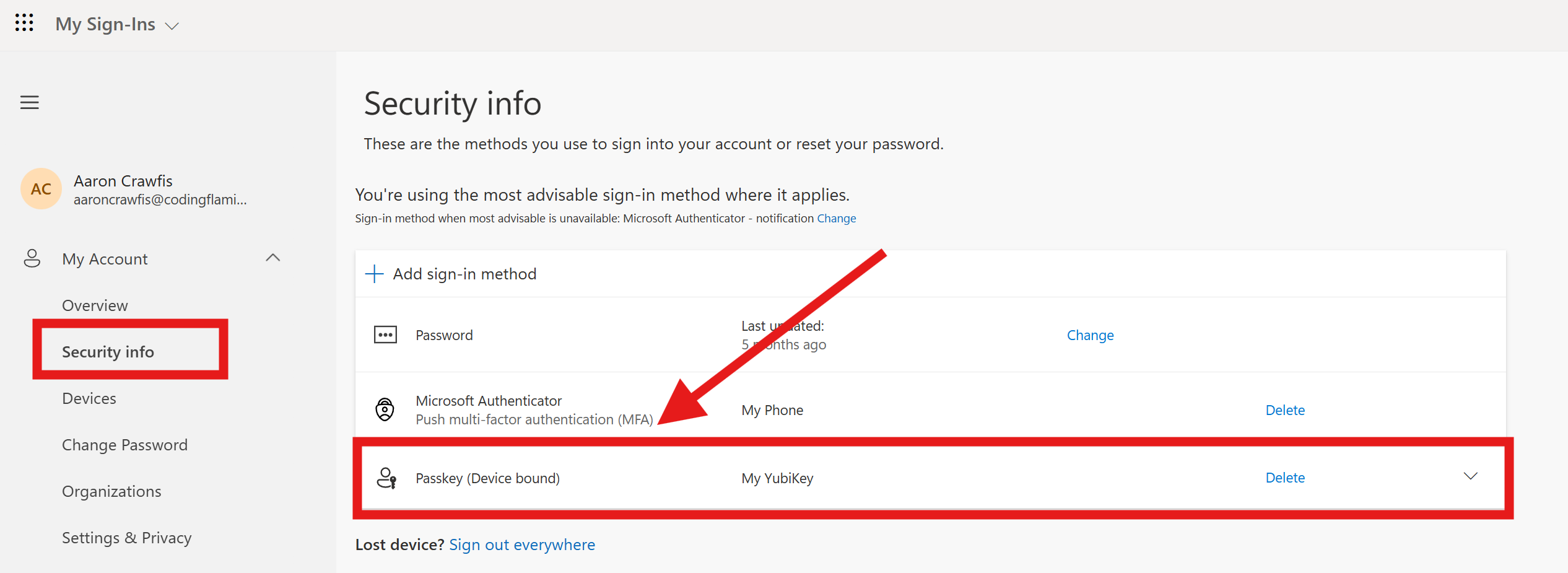Click the My Account person icon
This screenshot has height=573, width=1568.
click(32, 258)
